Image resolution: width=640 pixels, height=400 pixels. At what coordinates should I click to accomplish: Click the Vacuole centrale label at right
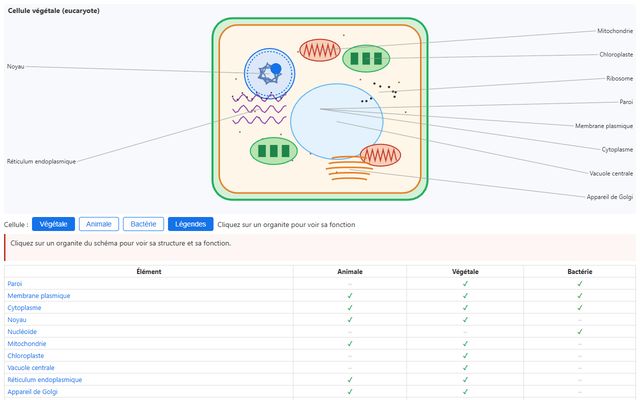[611, 173]
